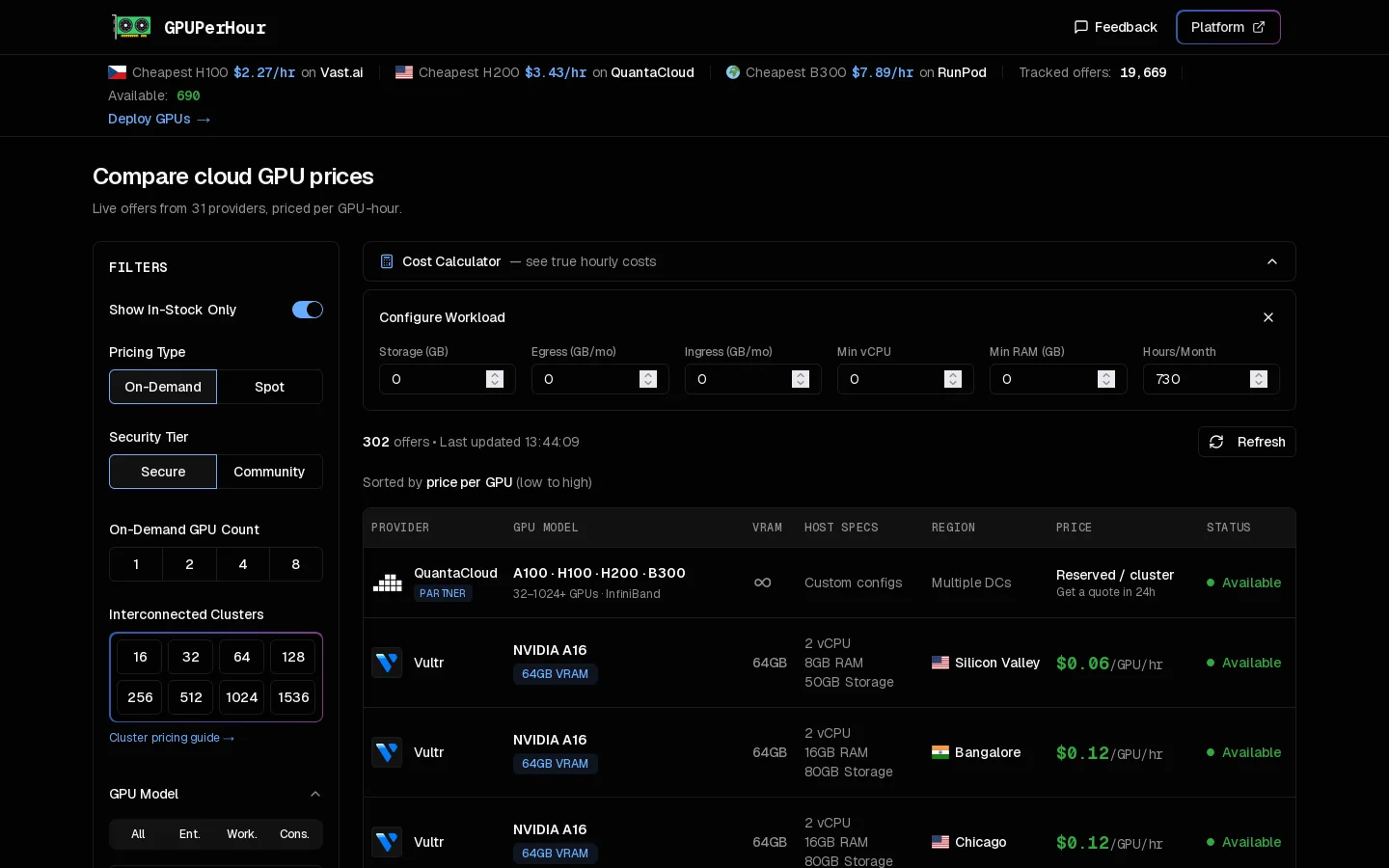1389x868 pixels.
Task: Follow the Deploy GPUs link
Action: pyautogui.click(x=159, y=119)
